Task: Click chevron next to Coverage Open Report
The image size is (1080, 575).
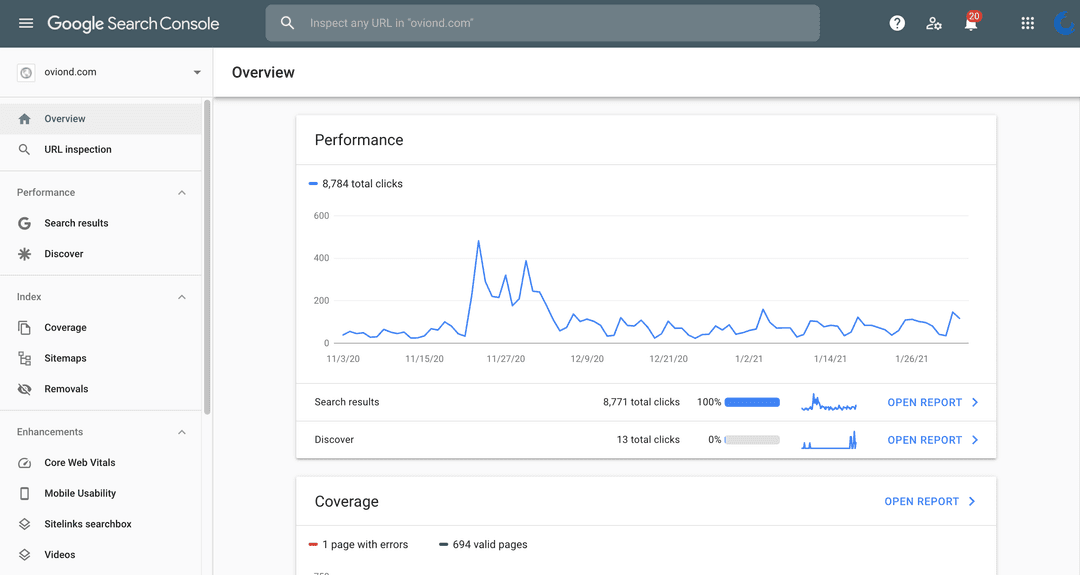Action: 972,501
